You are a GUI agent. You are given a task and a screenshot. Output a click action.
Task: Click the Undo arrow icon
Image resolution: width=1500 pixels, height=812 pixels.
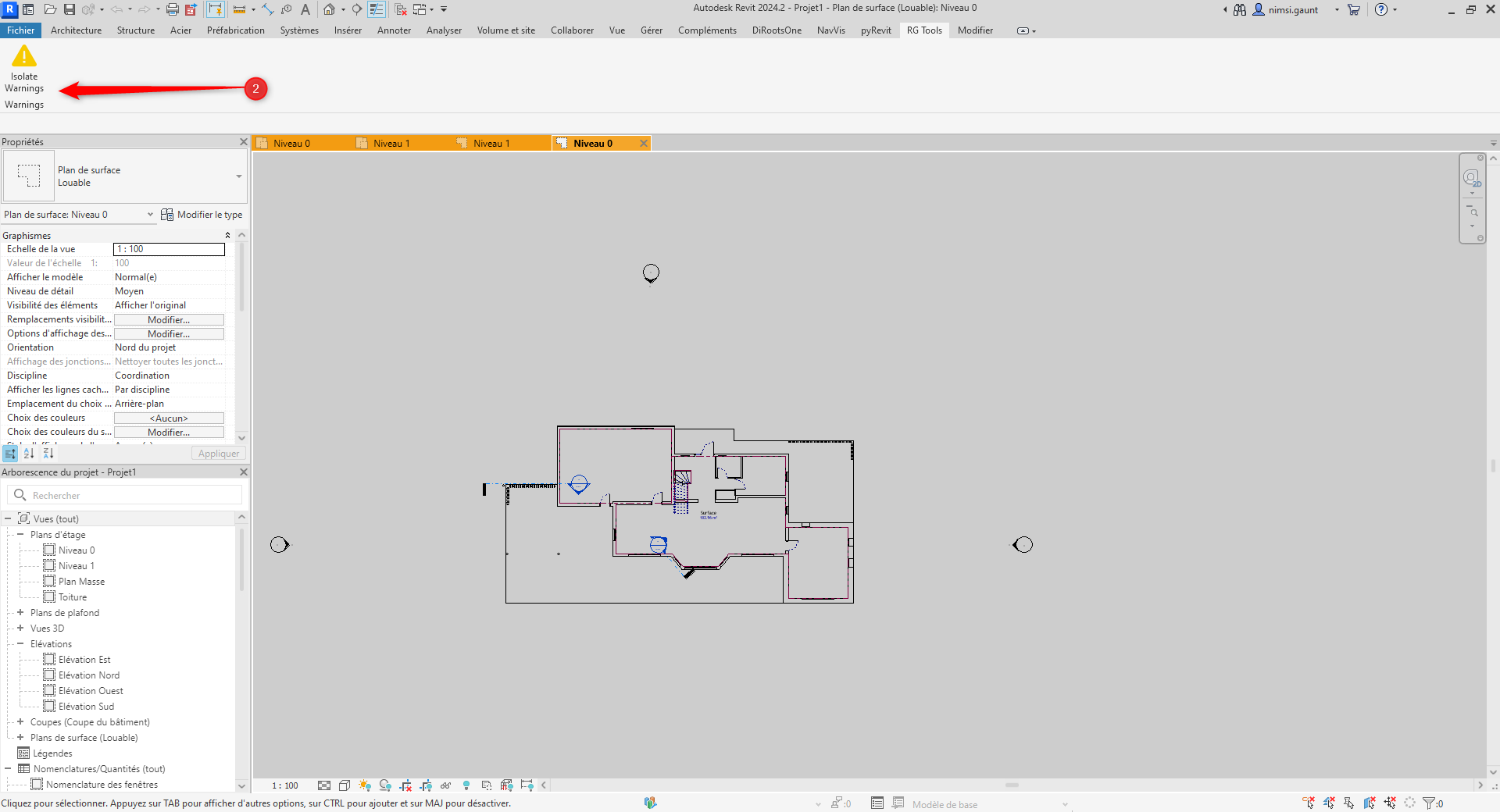[x=116, y=9]
